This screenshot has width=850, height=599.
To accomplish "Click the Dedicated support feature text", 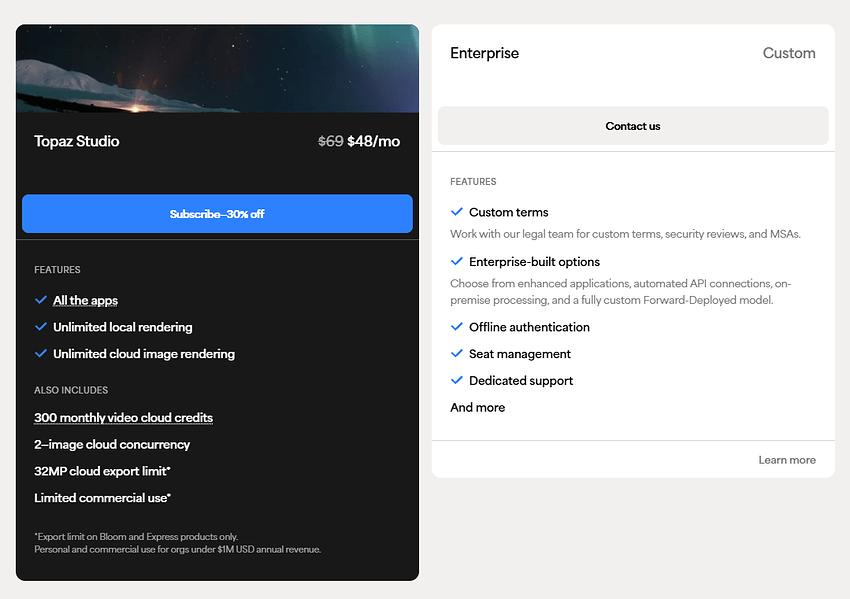I will click(520, 381).
